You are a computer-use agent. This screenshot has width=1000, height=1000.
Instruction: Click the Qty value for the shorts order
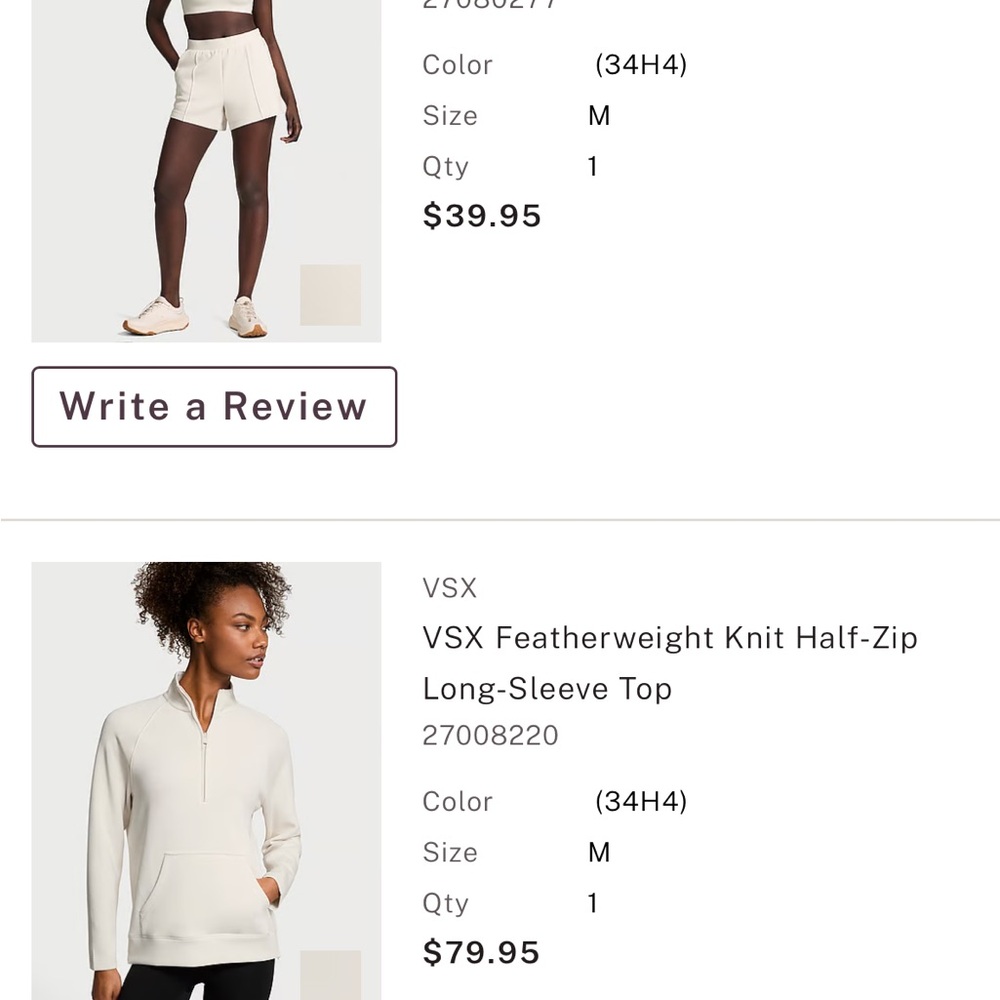(x=592, y=166)
